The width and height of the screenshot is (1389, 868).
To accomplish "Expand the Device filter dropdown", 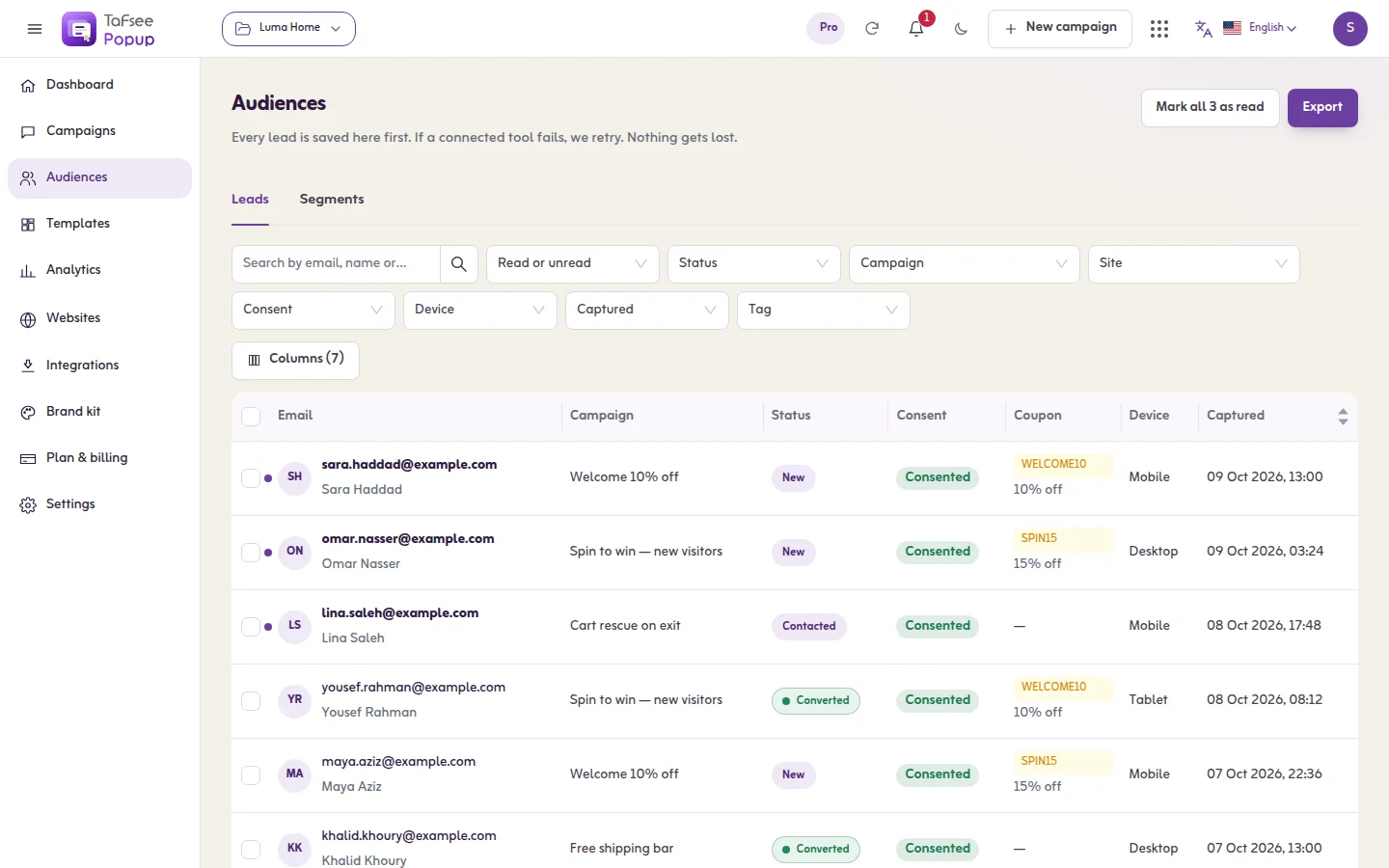I will 480,311.
